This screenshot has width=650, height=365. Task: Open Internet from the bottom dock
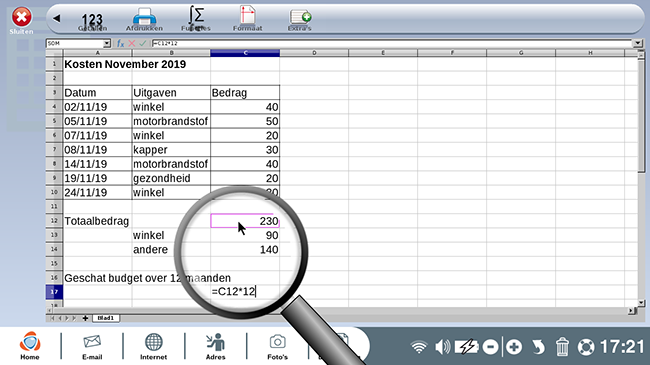click(153, 346)
